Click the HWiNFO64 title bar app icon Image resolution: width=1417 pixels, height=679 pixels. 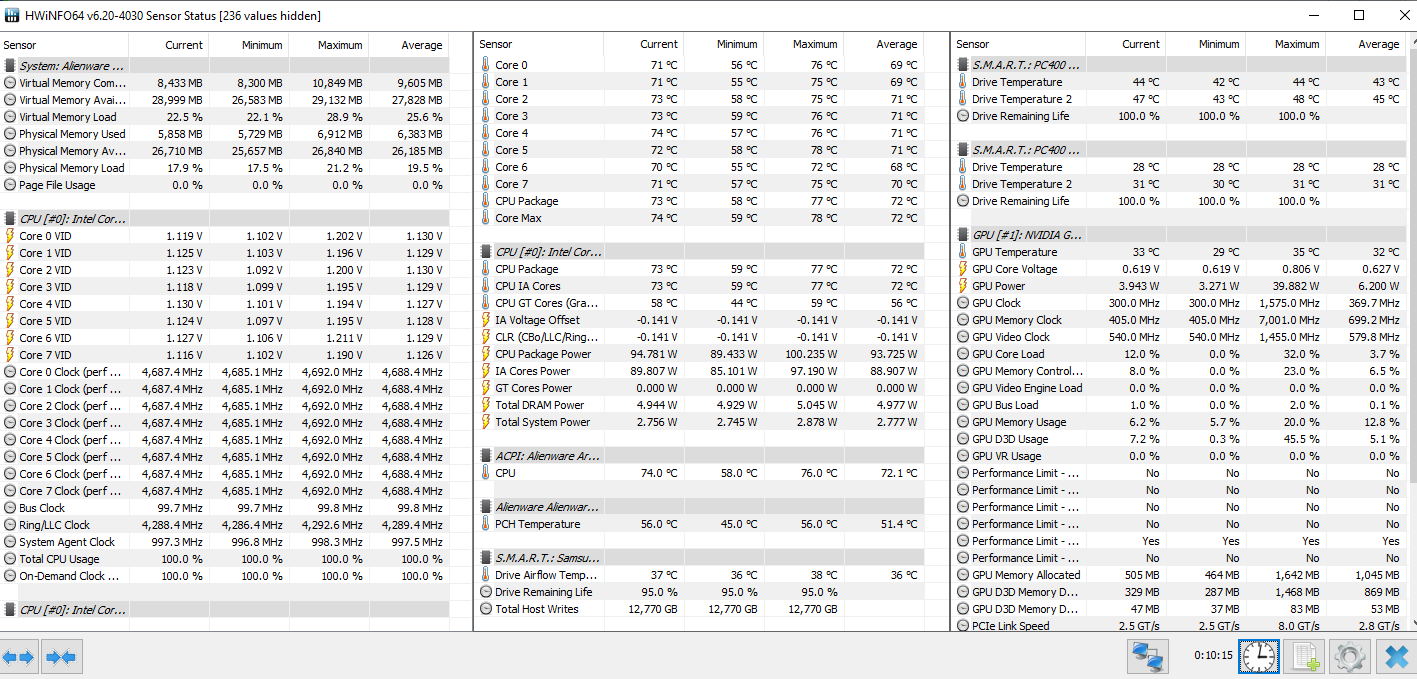tap(13, 16)
